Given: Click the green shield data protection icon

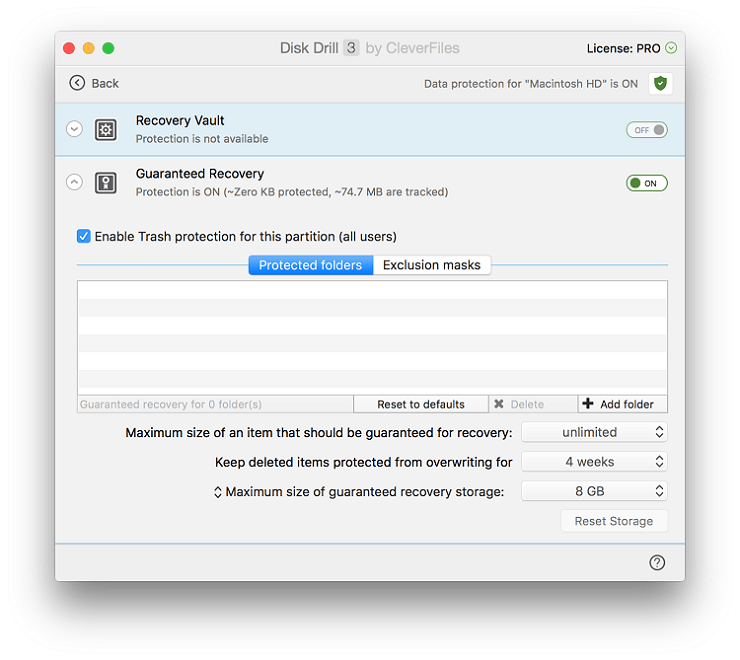Looking at the screenshot, I should pyautogui.click(x=660, y=84).
